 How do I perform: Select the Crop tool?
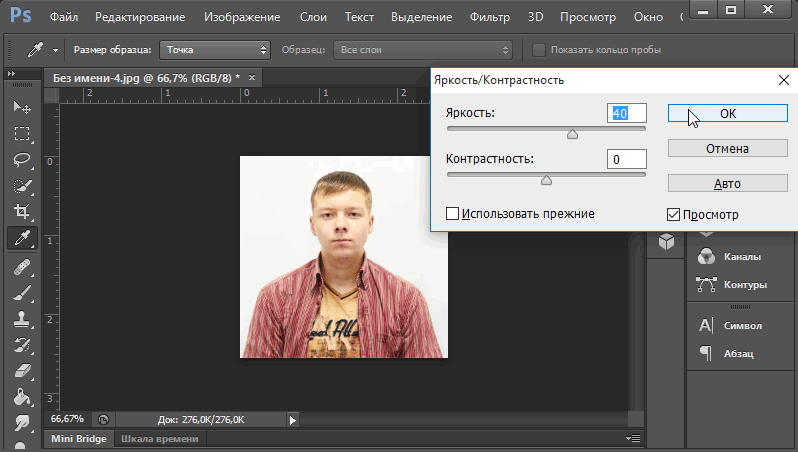[x=21, y=212]
